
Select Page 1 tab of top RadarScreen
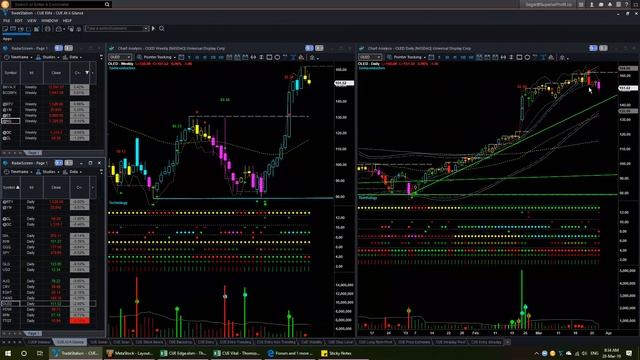(33, 153)
